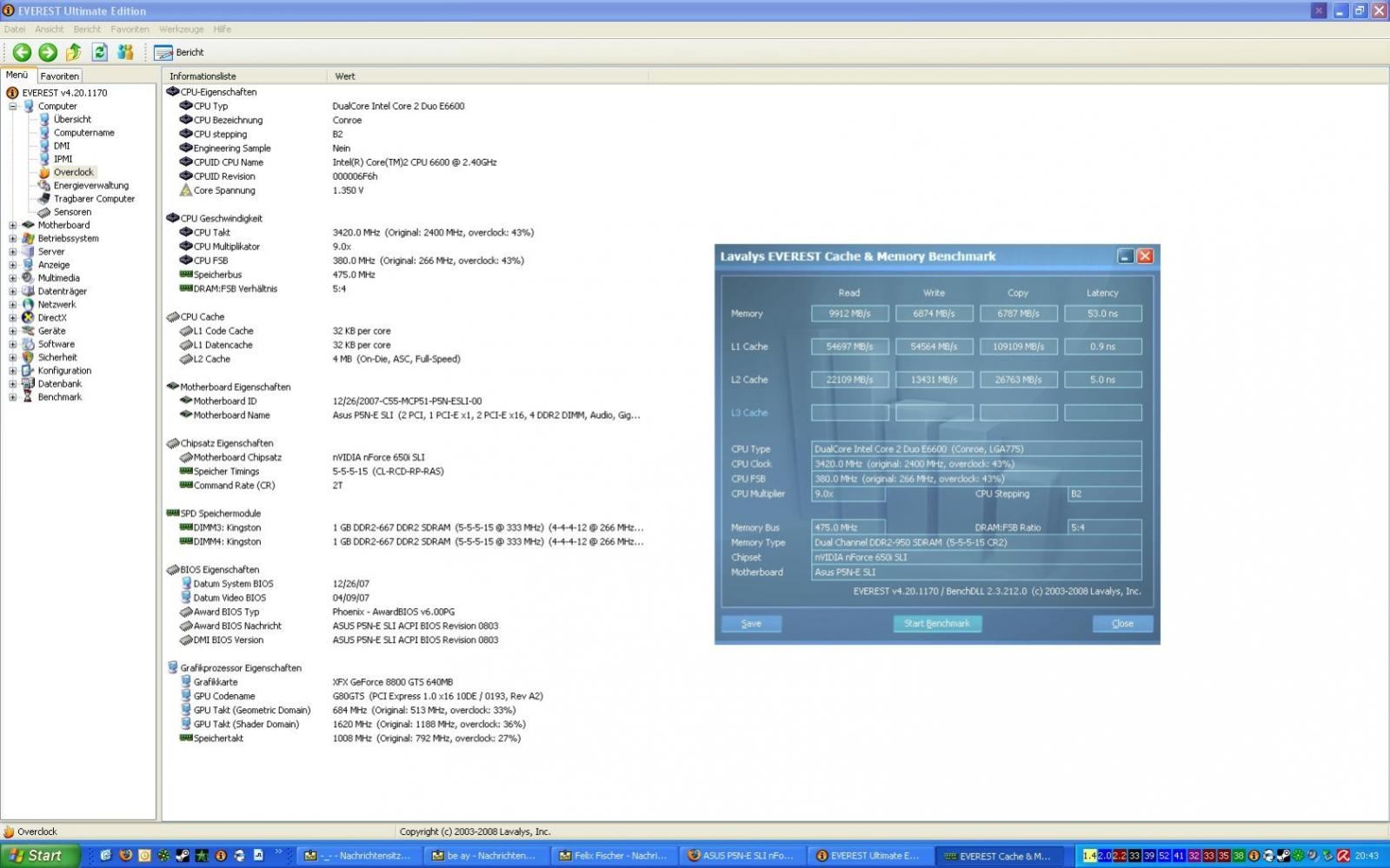Viewport: 1390px width, 868px height.
Task: Collapse the Computer tree node
Action: [x=12, y=106]
